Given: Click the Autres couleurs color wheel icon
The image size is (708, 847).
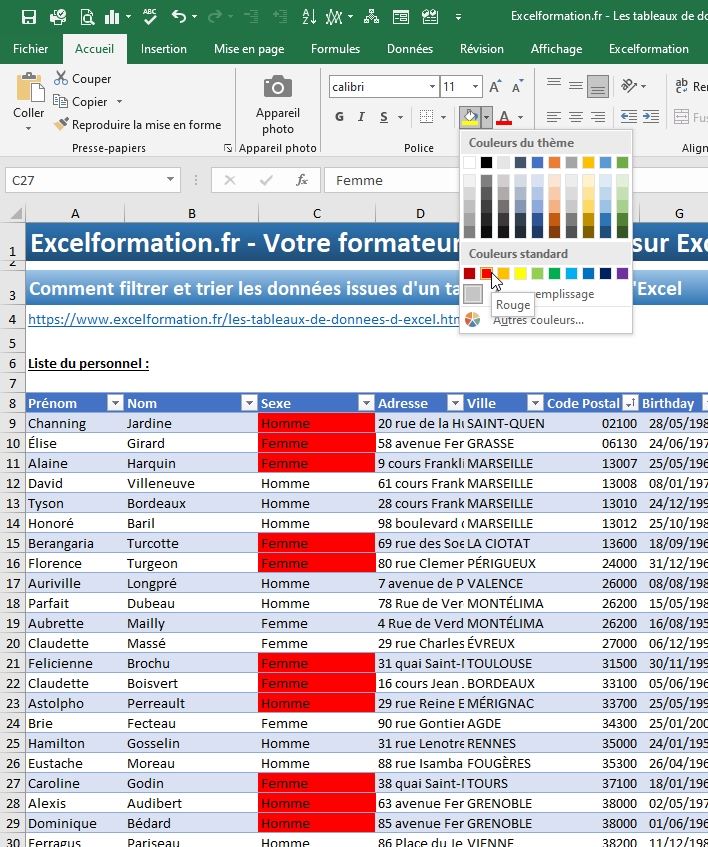Looking at the screenshot, I should (473, 320).
